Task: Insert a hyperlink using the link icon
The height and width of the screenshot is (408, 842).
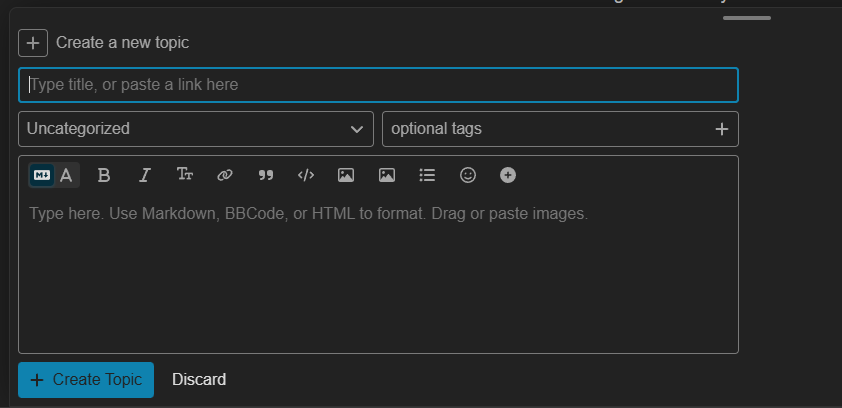Action: coord(225,175)
